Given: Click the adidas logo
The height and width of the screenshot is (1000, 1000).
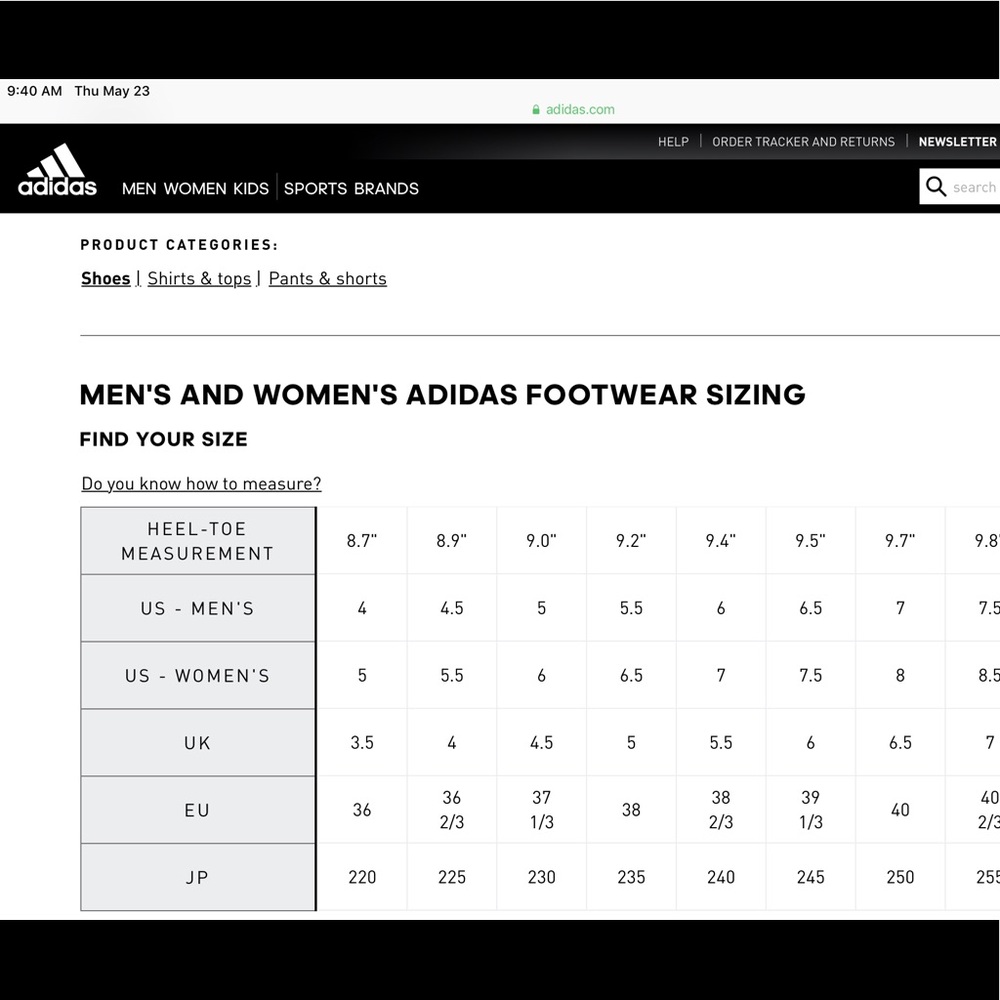Looking at the screenshot, I should pos(57,170).
